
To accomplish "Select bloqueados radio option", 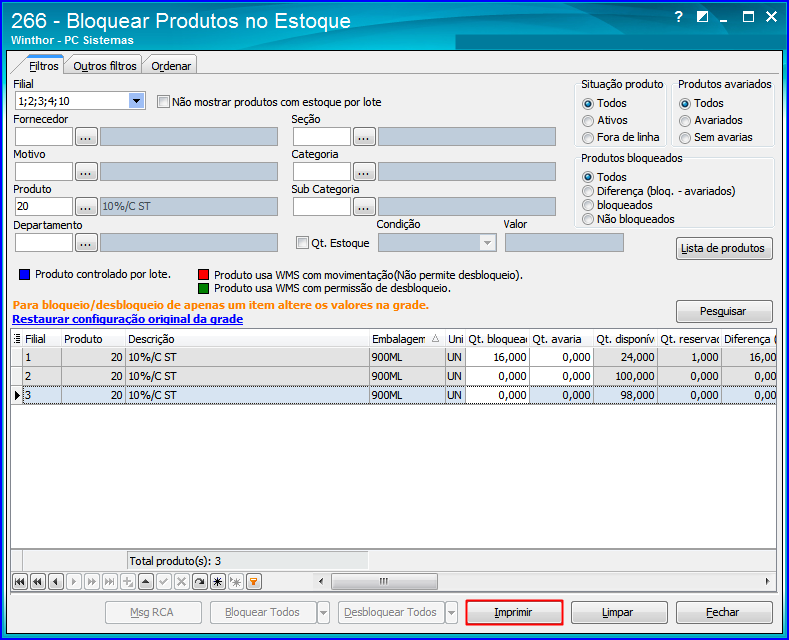I will [x=588, y=205].
